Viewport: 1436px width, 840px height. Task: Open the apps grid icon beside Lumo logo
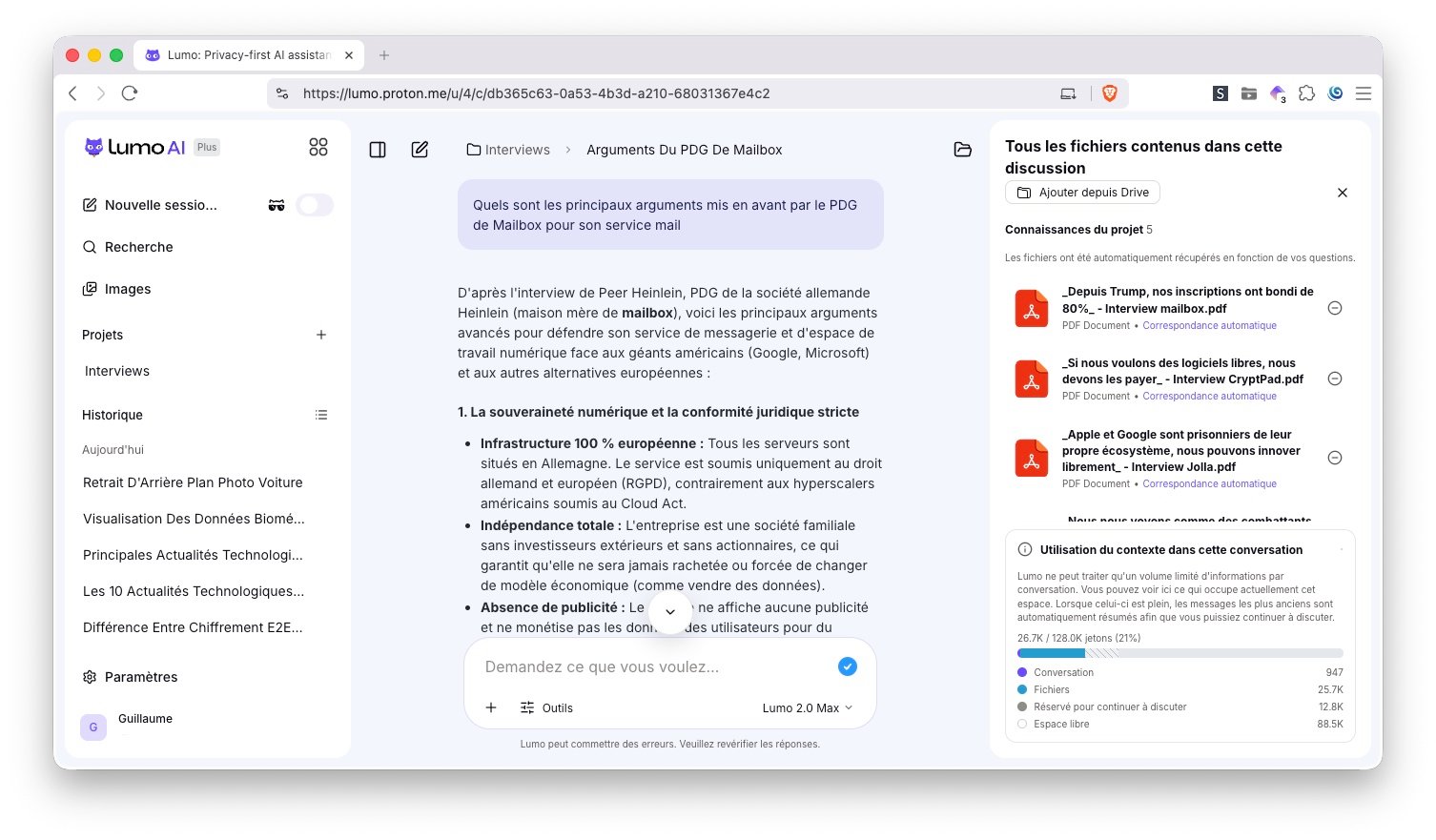point(318,147)
